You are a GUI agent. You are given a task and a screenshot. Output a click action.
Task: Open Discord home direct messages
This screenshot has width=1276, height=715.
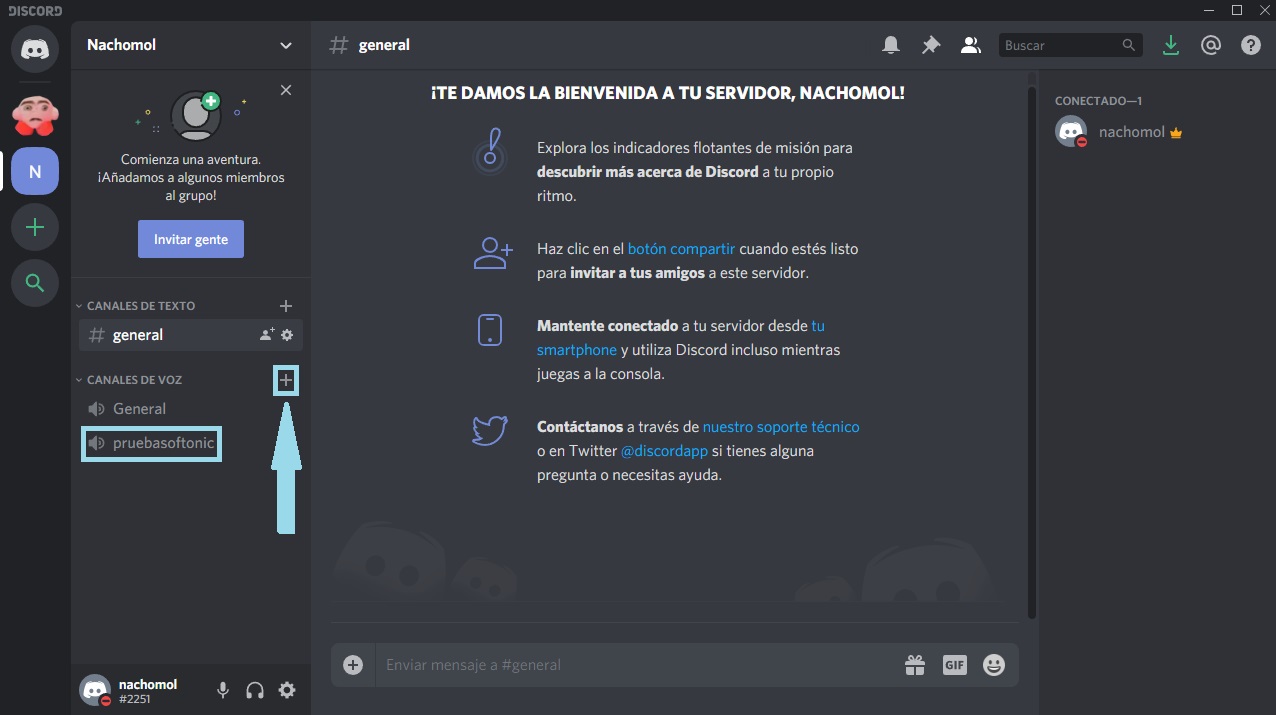(35, 48)
